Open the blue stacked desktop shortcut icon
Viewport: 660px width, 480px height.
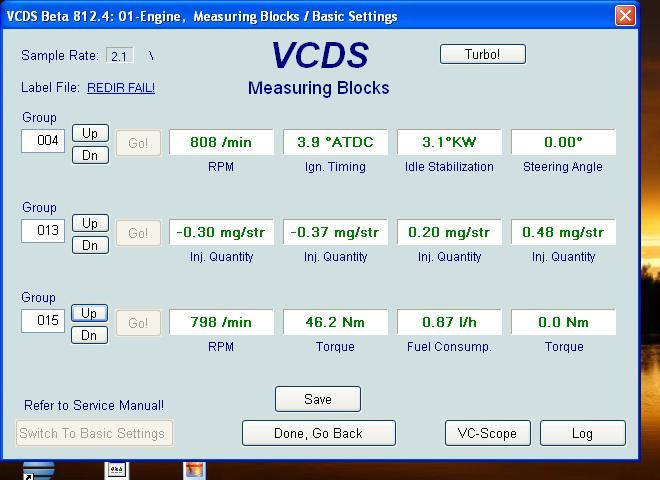pos(38,471)
